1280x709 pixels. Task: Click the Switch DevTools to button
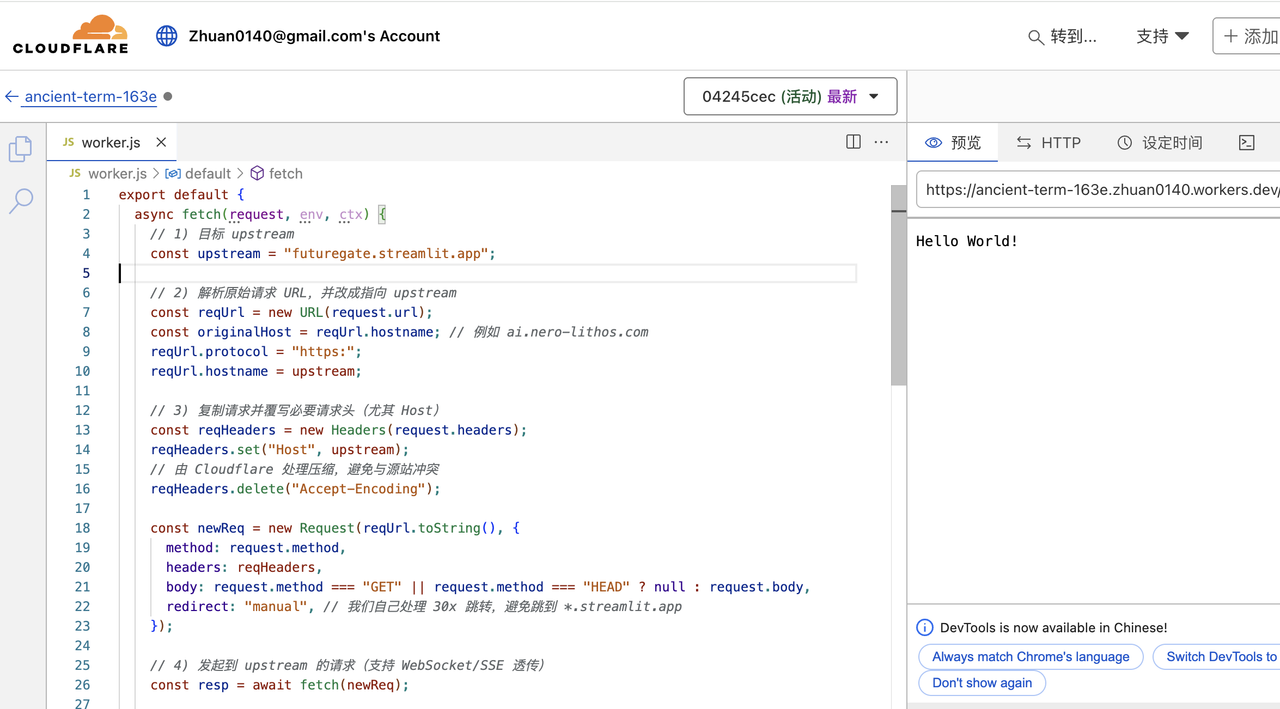tap(1217, 657)
